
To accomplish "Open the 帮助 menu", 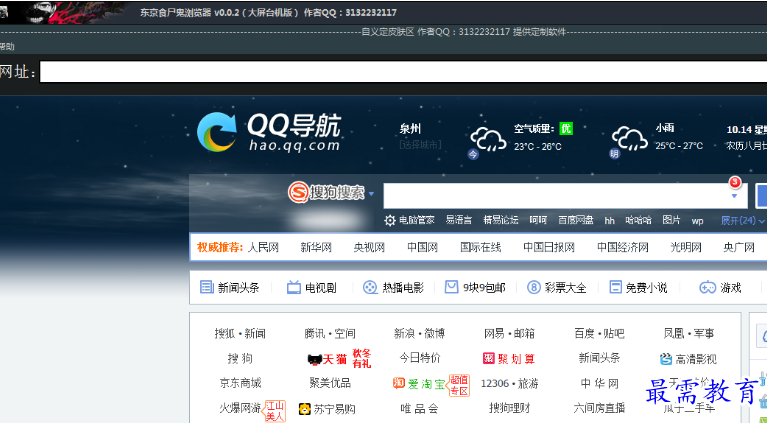I will tap(7, 46).
